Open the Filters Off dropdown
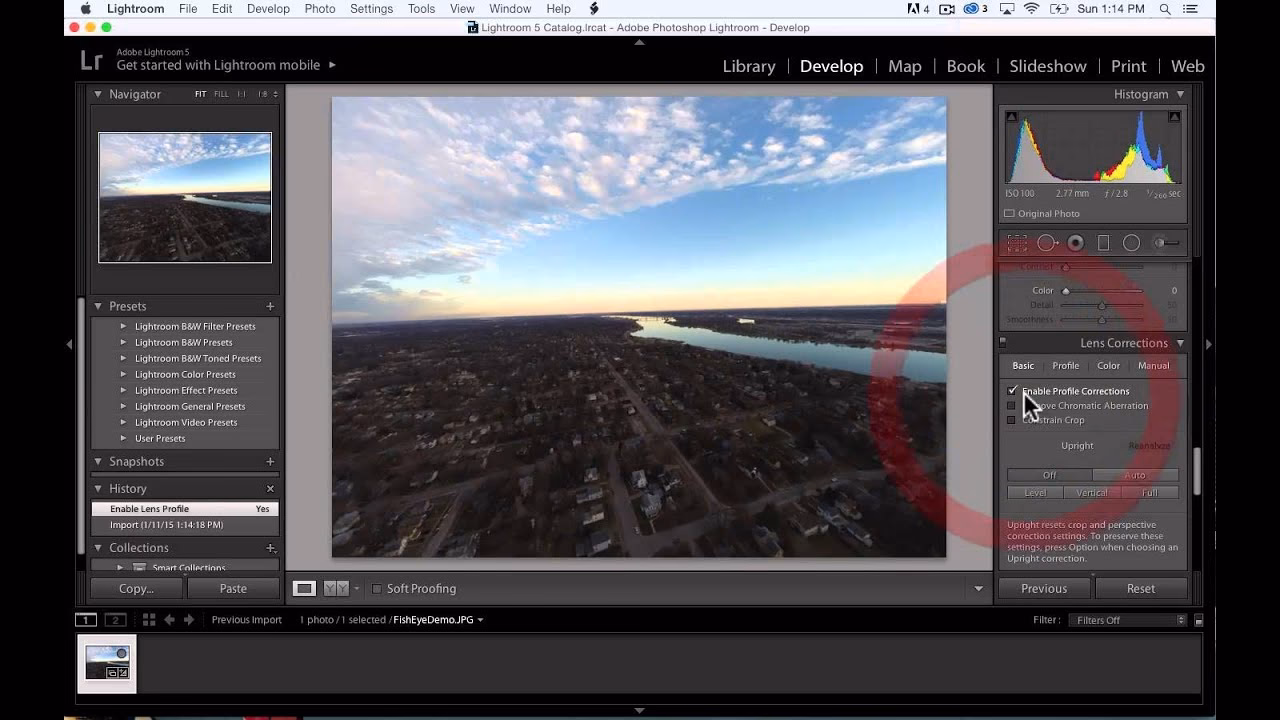Screen dimensions: 1280x720 pyautogui.click(x=1128, y=620)
